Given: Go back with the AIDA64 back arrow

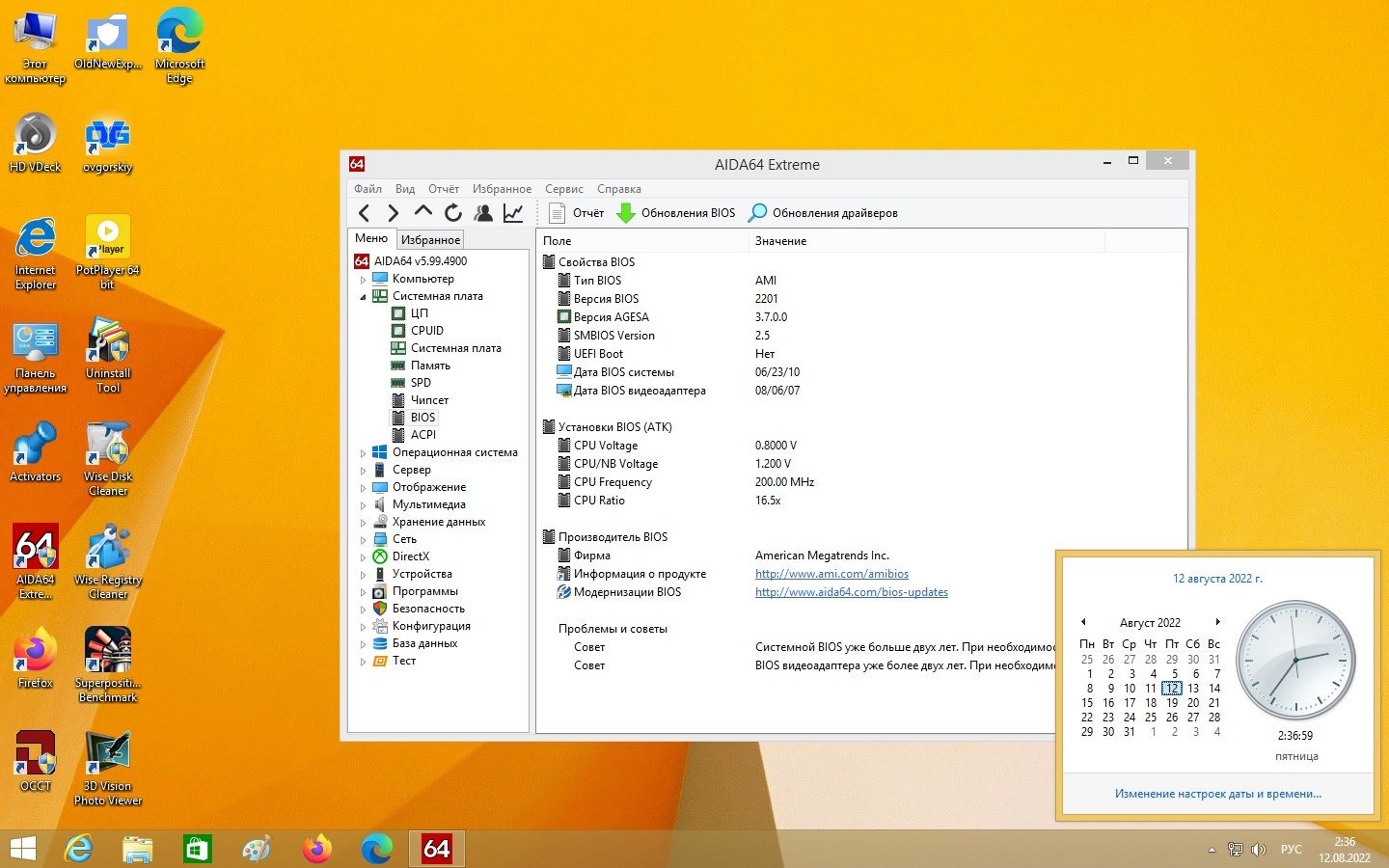Looking at the screenshot, I should point(364,213).
